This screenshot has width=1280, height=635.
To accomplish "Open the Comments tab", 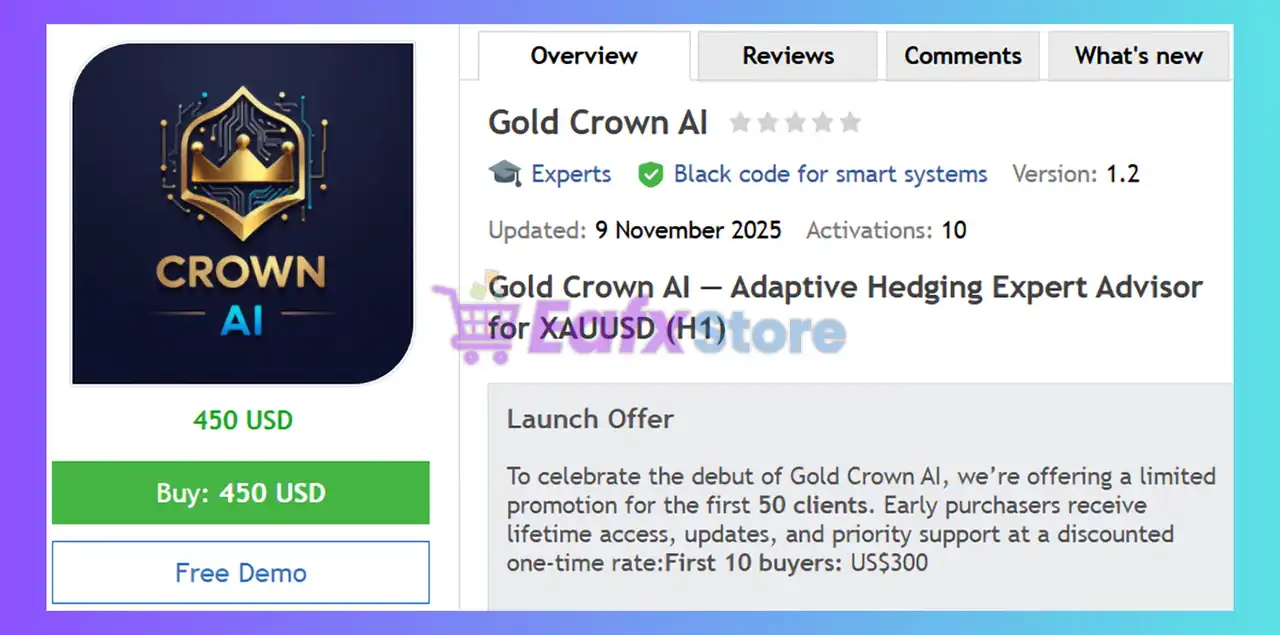I will point(963,56).
